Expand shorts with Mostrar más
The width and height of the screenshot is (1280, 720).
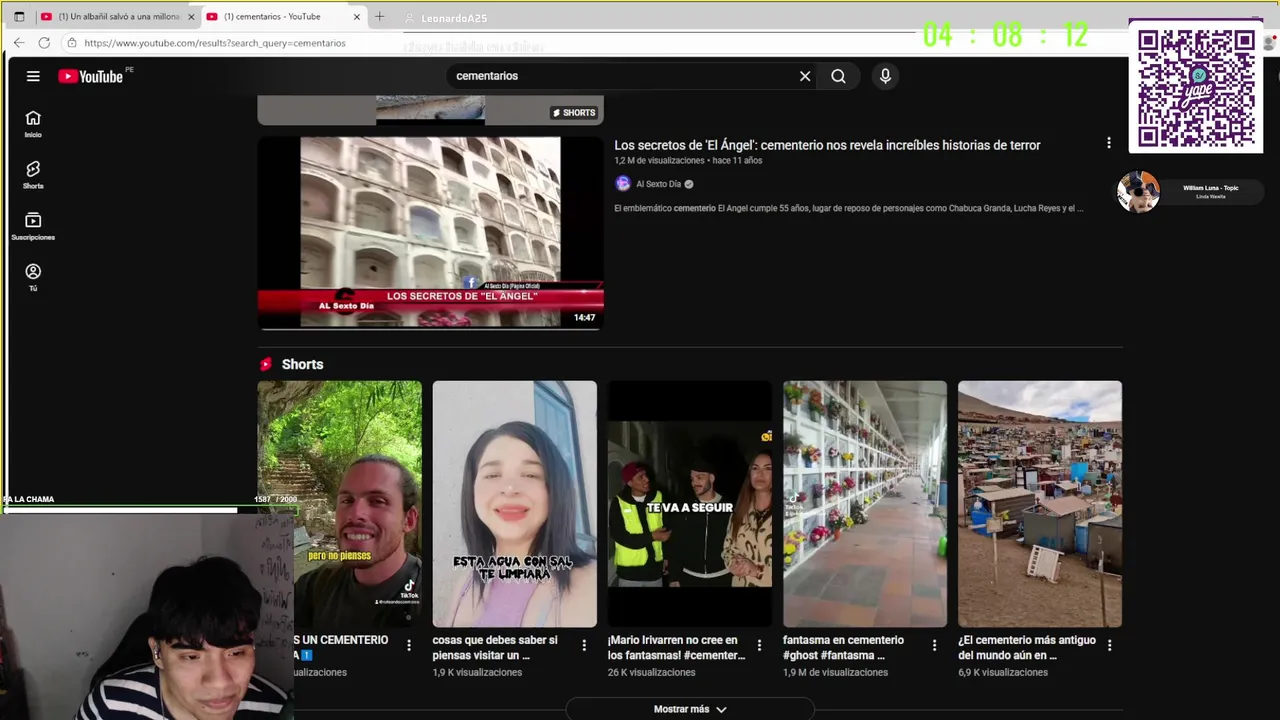click(690, 709)
